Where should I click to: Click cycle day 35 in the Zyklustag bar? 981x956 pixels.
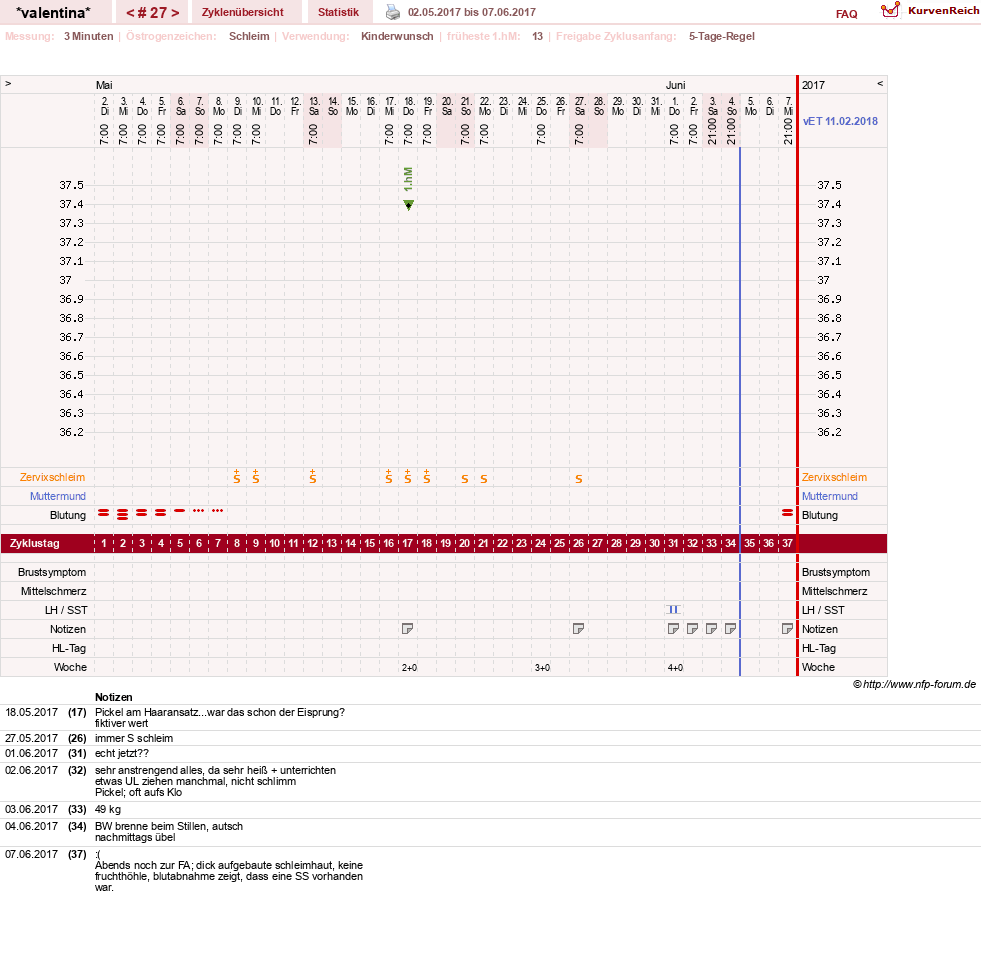coord(750,543)
